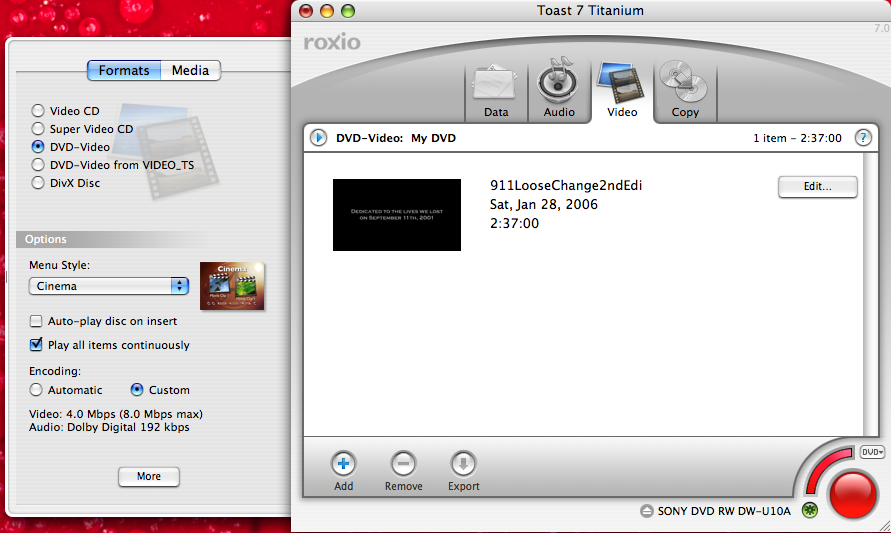891x533 pixels.
Task: Choose DVD-Video from VIDEO_TS option
Action: 38,165
